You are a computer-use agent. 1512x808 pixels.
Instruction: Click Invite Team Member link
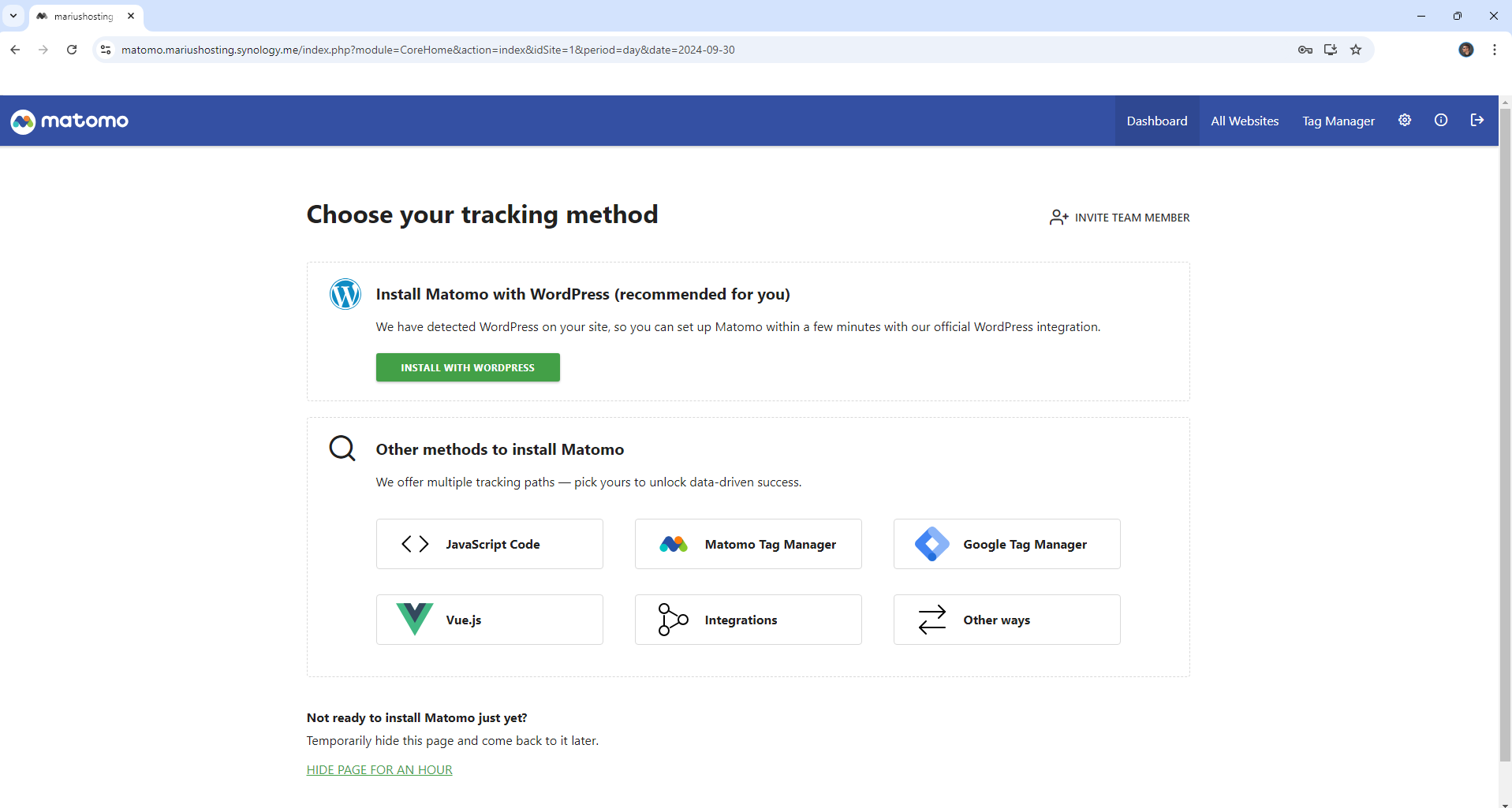point(1119,218)
